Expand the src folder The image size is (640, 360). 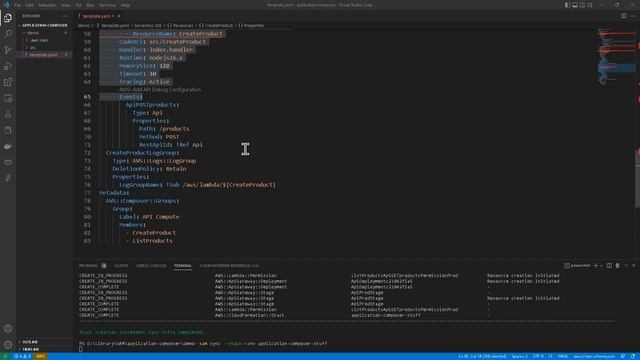[33, 48]
